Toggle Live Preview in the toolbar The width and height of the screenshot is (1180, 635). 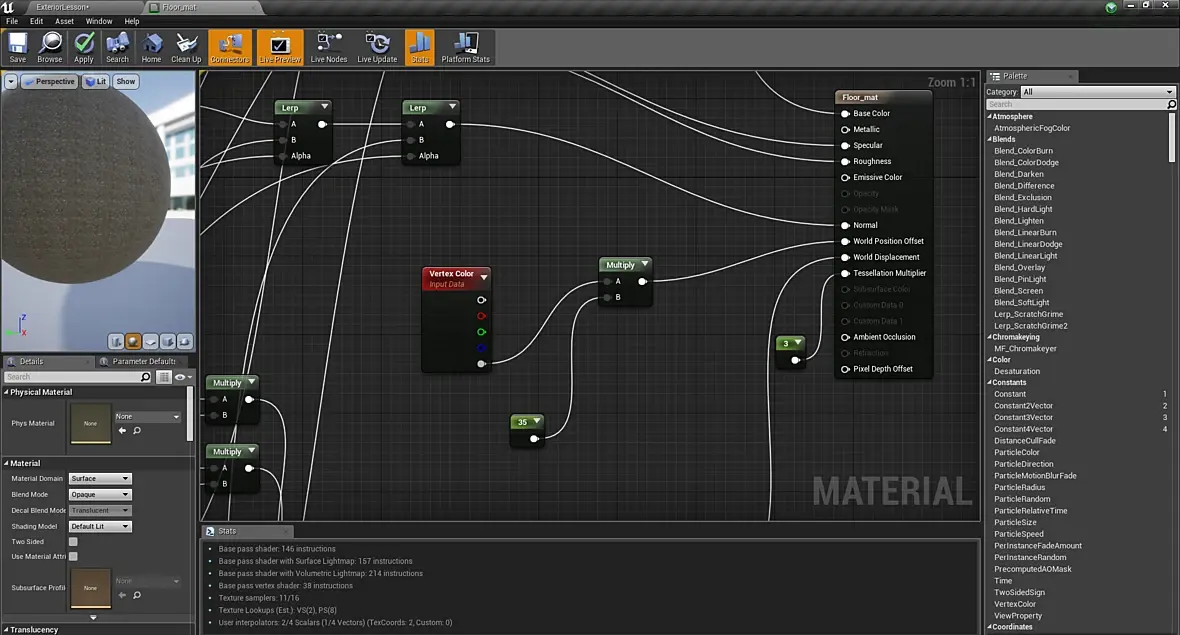(x=280, y=46)
